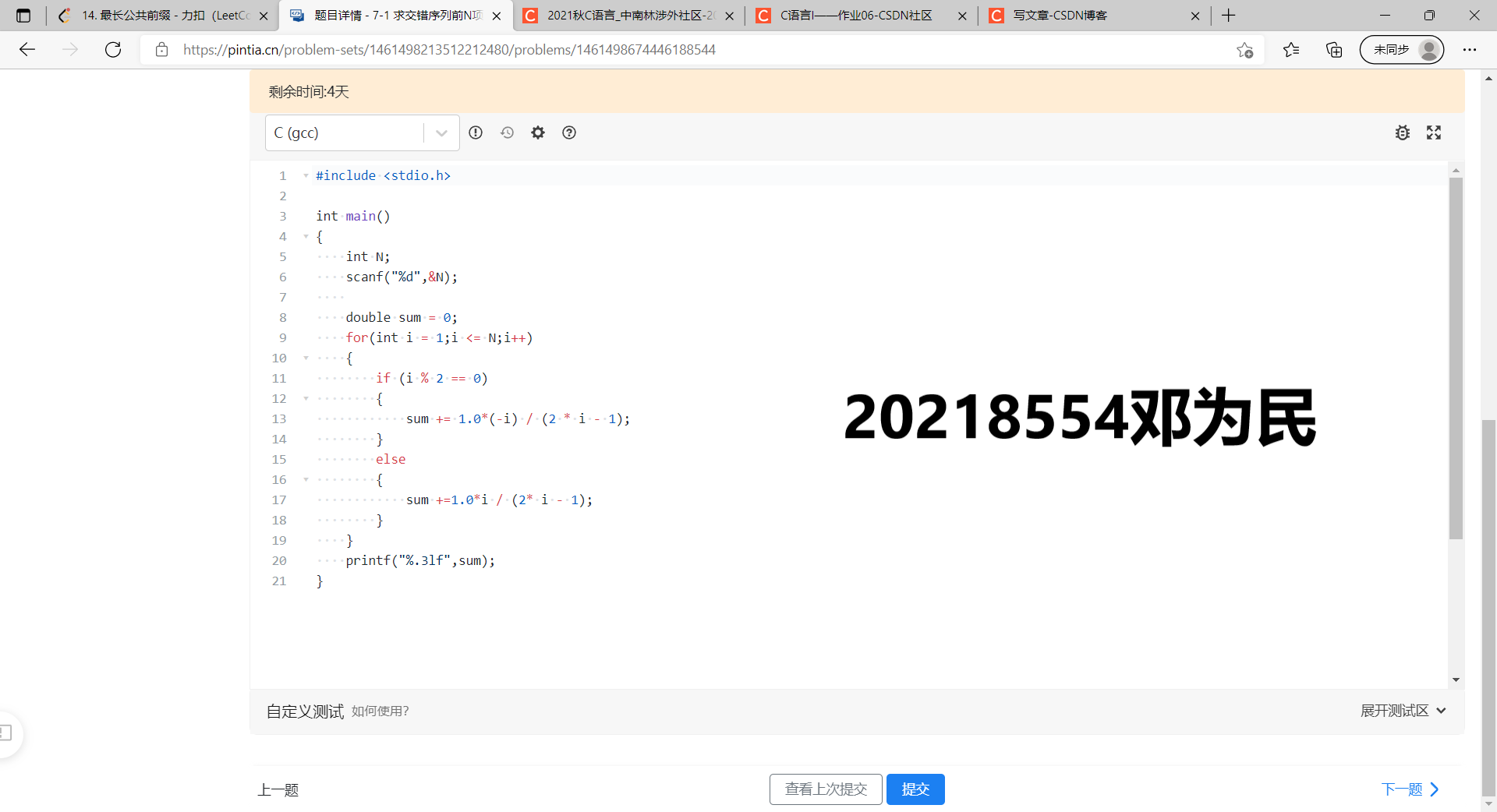Open the left side panel toggle
The image size is (1497, 812).
tap(6, 733)
